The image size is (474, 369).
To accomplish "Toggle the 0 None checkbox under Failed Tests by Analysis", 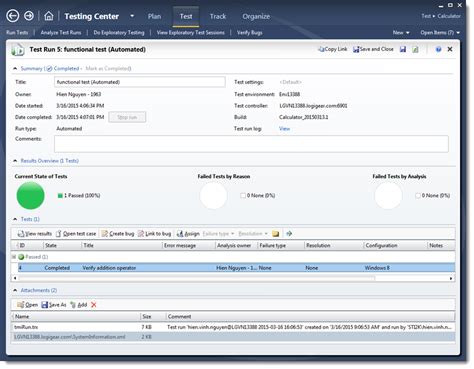I will pos(418,196).
